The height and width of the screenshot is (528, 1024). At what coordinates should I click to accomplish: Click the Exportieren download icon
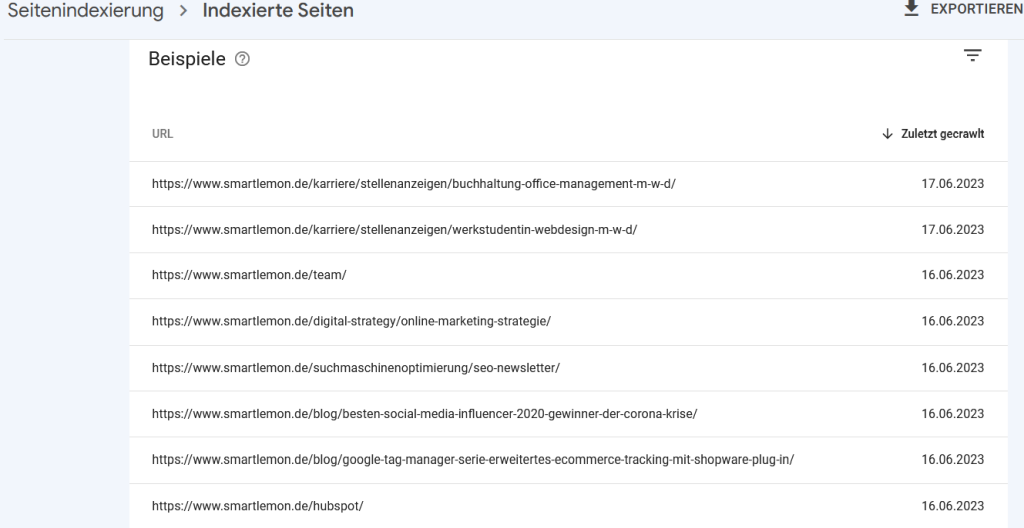[912, 8]
